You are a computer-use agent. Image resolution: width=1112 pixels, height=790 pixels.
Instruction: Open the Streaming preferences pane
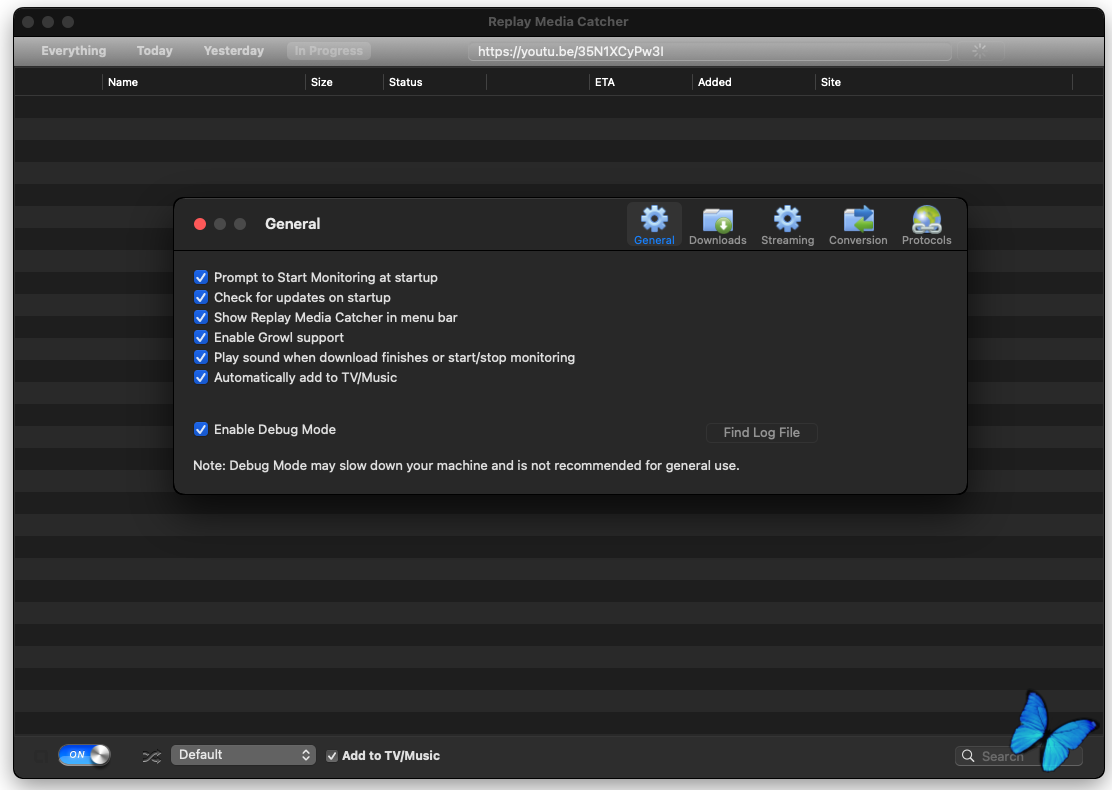coord(787,226)
